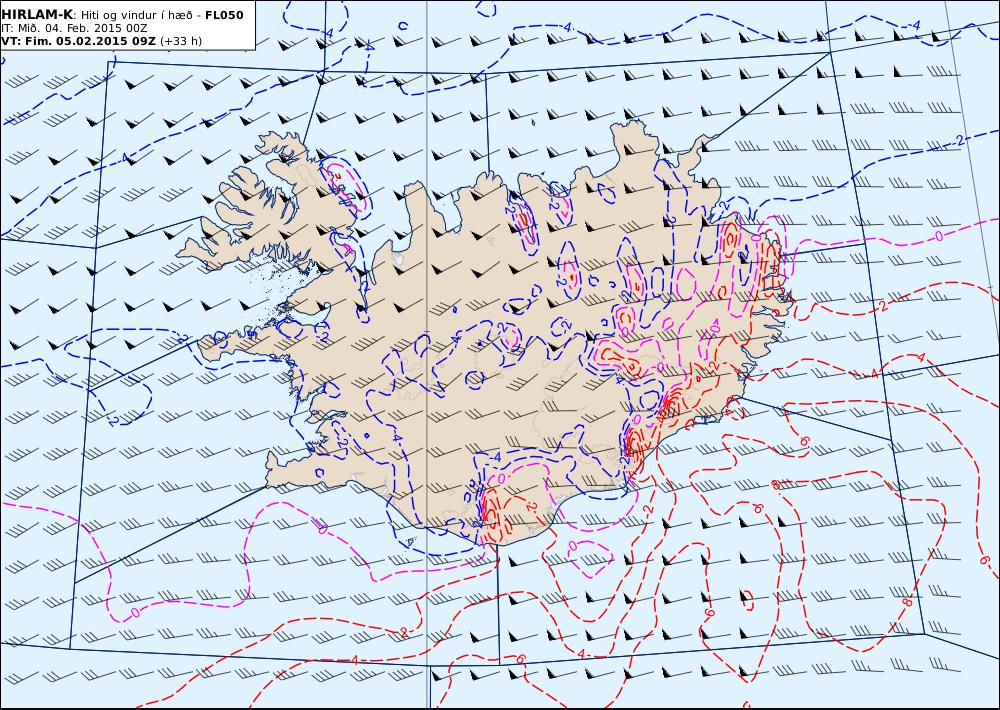Click the HIRLAM-K model name in the title box
1000x710 pixels.
click(37, 15)
